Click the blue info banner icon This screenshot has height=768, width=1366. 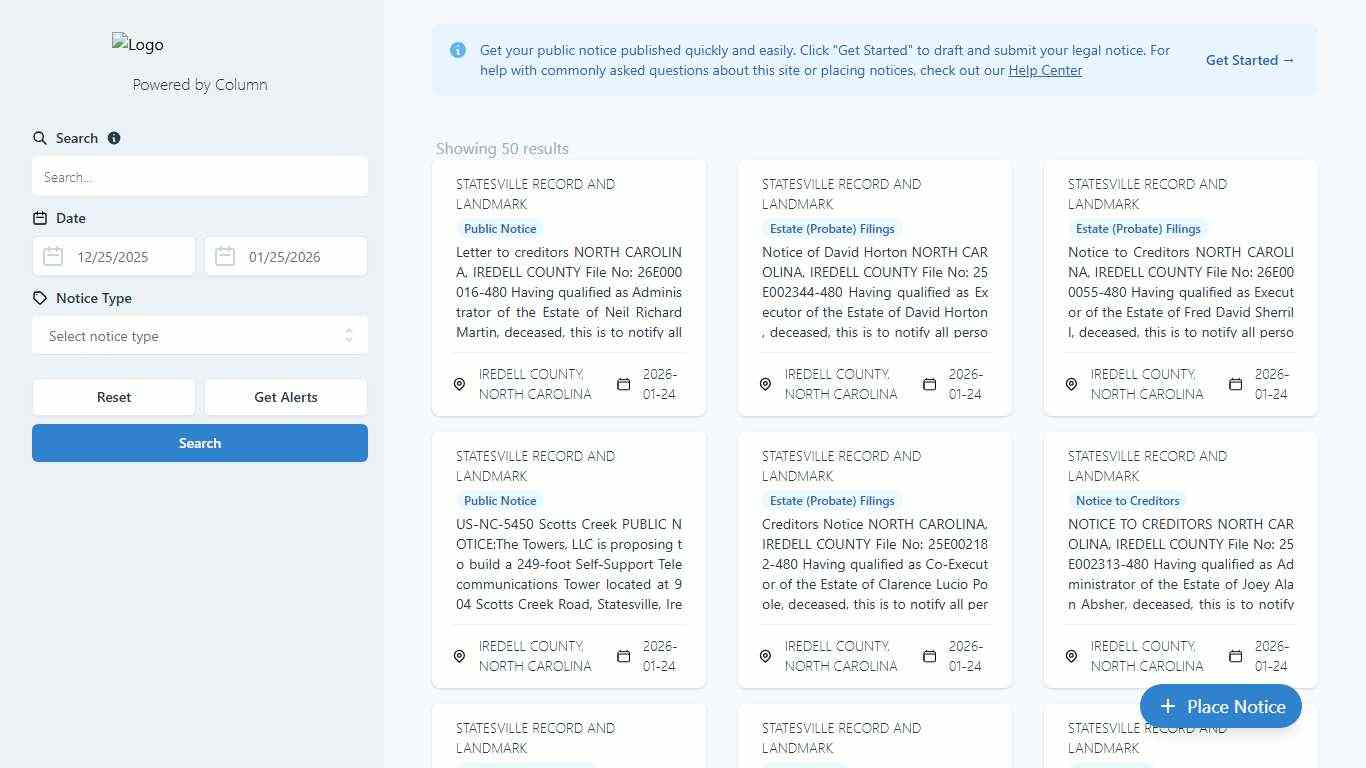(458, 50)
